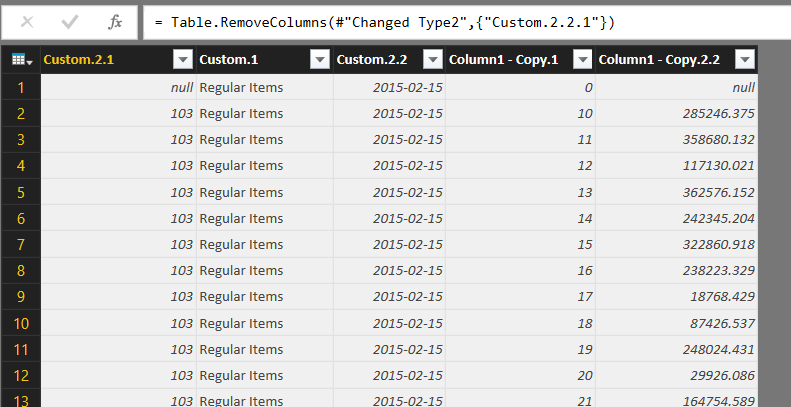Click the checkmark confirm icon in formula bar

tap(70, 21)
